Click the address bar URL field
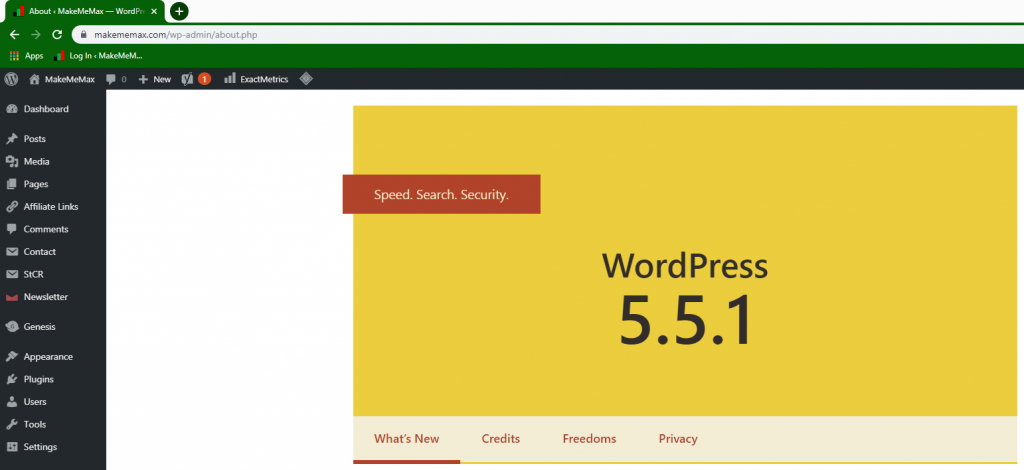1024x470 pixels. [547, 35]
